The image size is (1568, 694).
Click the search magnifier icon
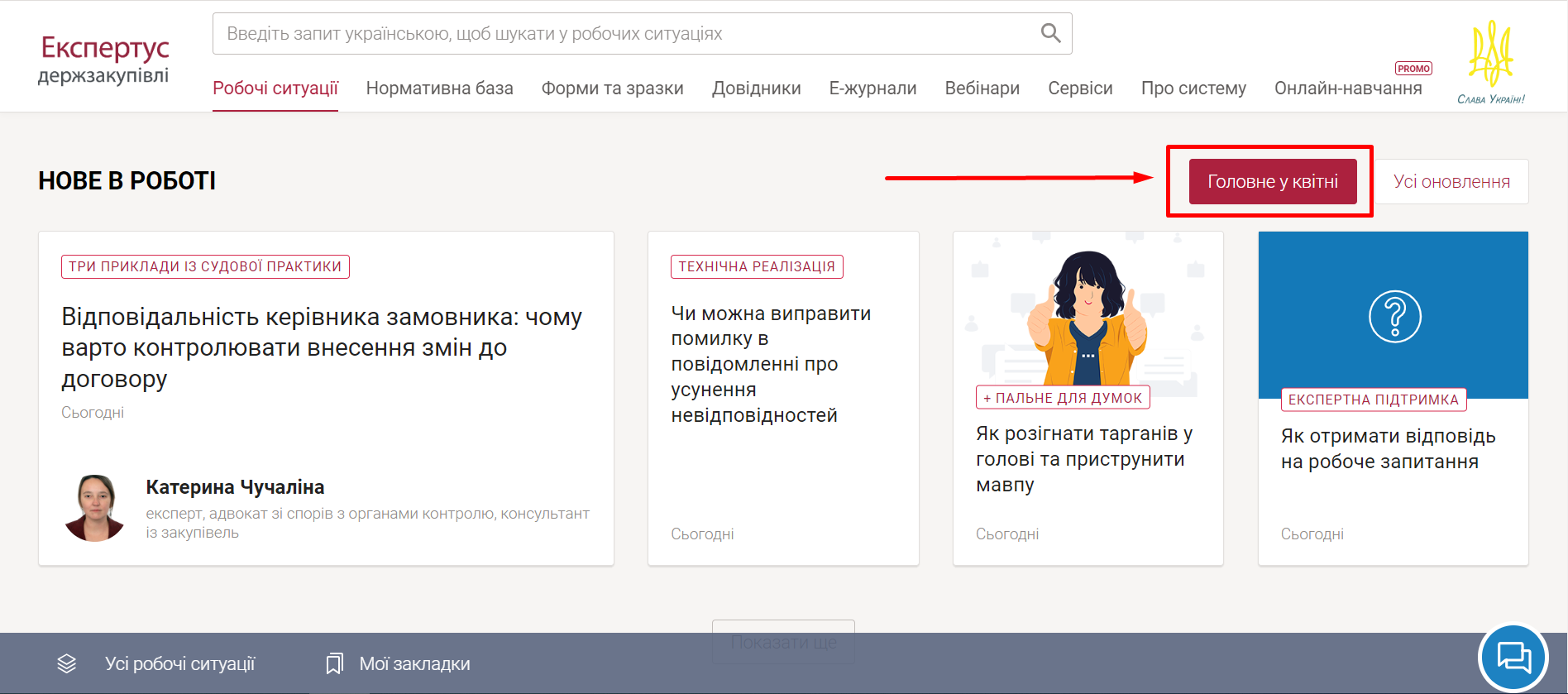1050,33
